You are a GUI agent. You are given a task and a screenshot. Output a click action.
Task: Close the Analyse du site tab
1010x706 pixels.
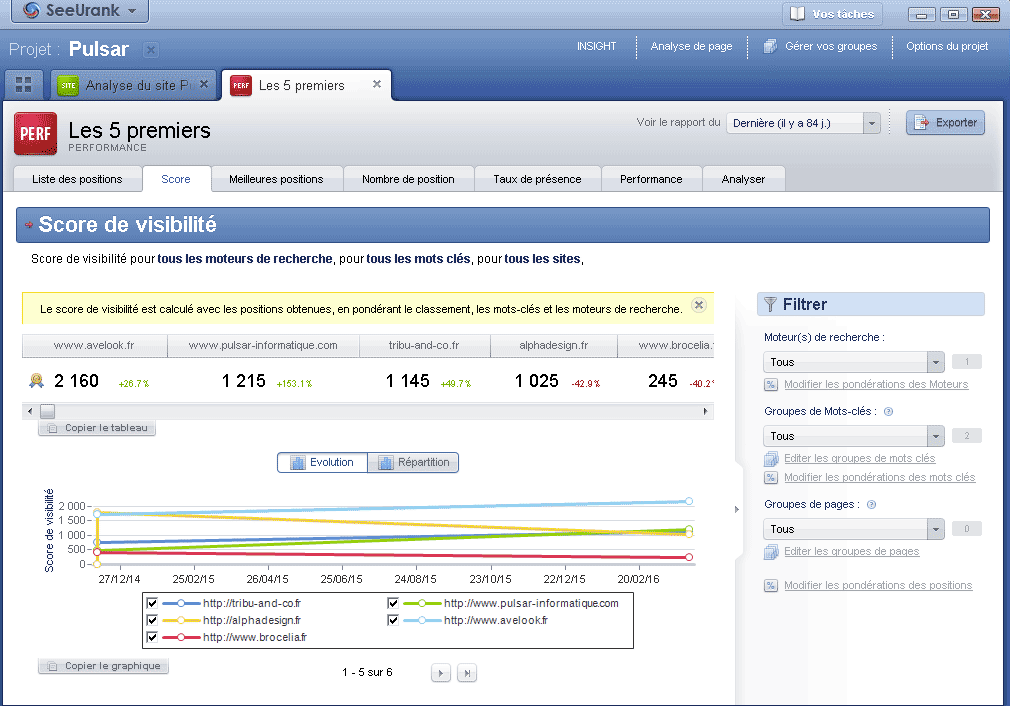click(x=204, y=84)
